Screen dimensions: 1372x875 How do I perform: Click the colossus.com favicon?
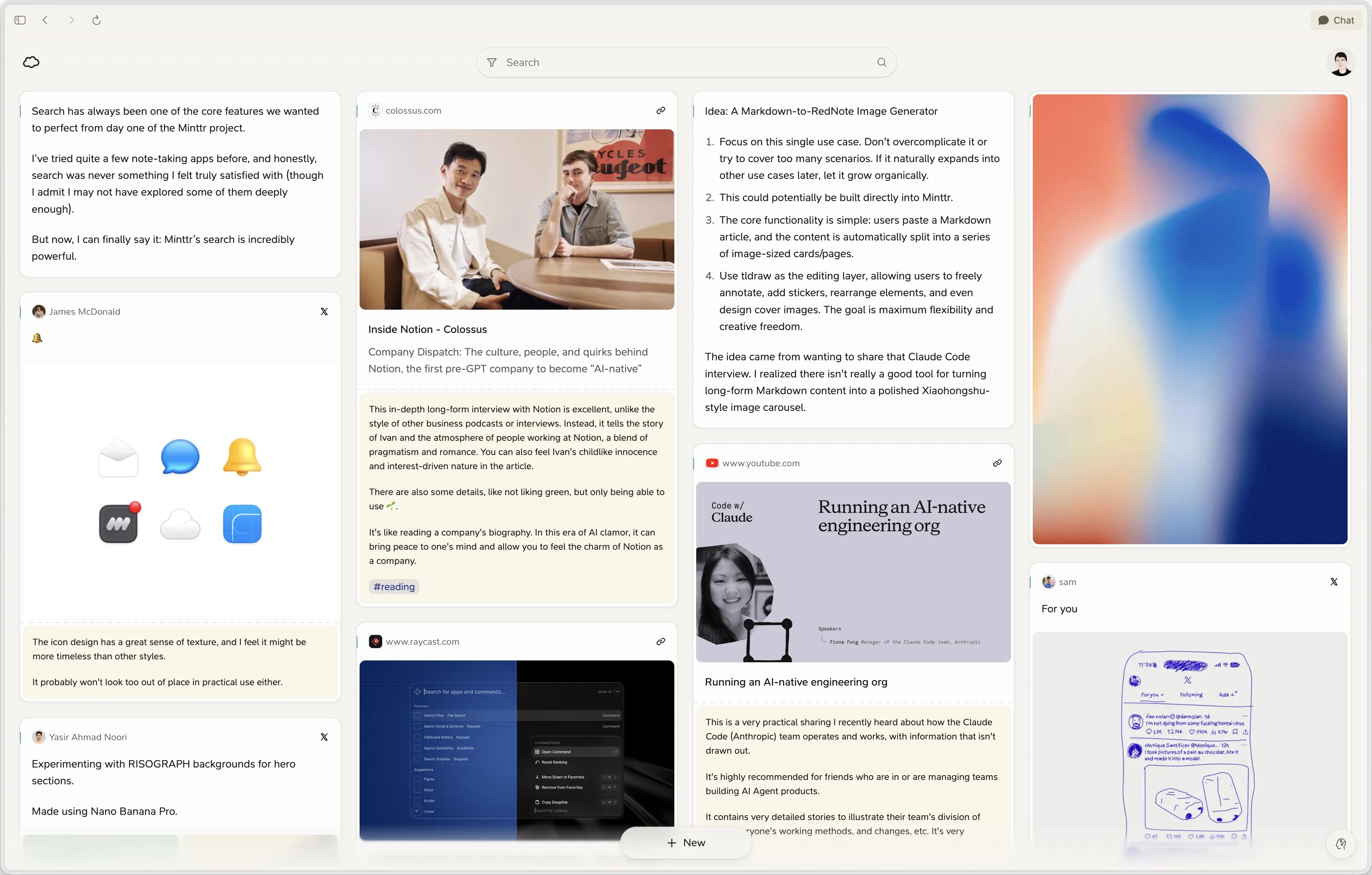click(x=376, y=110)
